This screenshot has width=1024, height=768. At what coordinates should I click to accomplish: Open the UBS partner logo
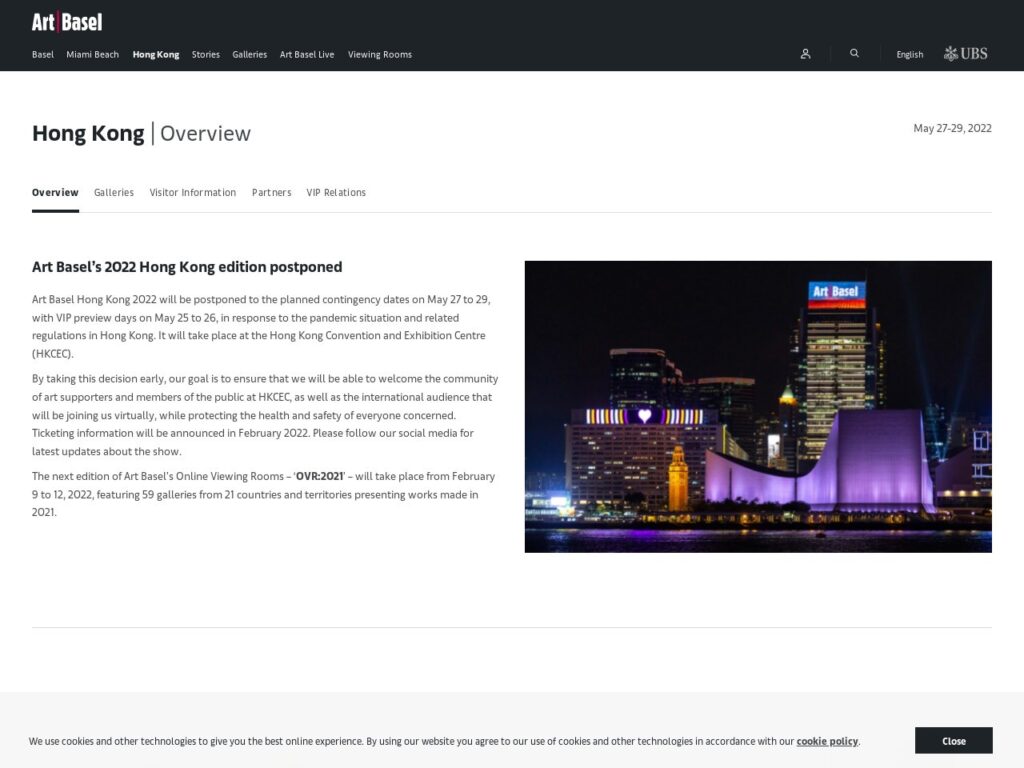(x=965, y=54)
